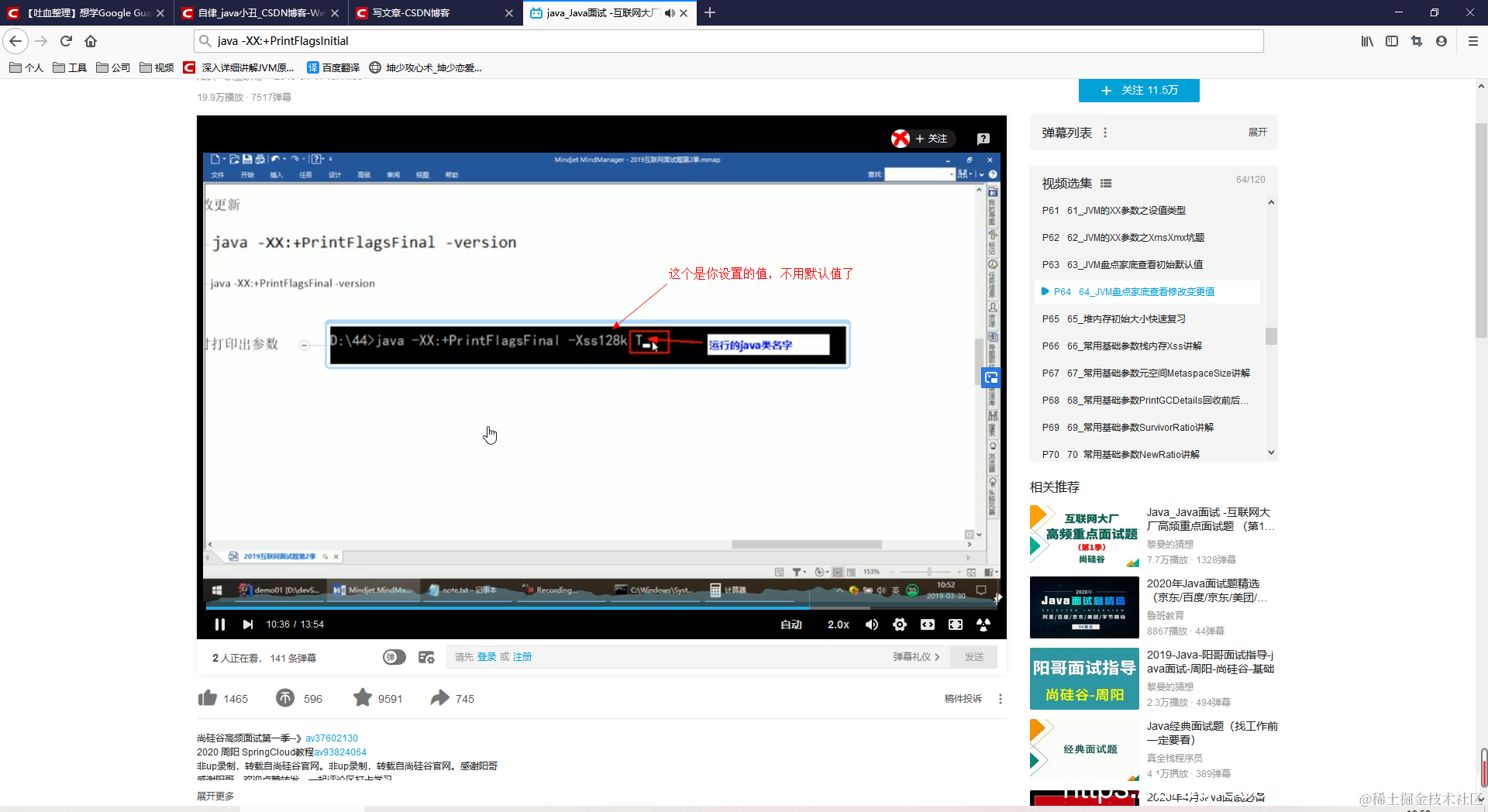
Task: Reload the current page
Action: (x=66, y=41)
